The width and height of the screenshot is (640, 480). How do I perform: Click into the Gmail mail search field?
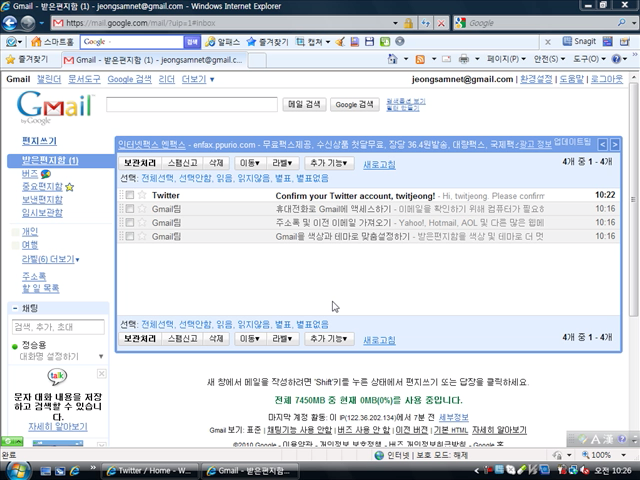[x=192, y=104]
